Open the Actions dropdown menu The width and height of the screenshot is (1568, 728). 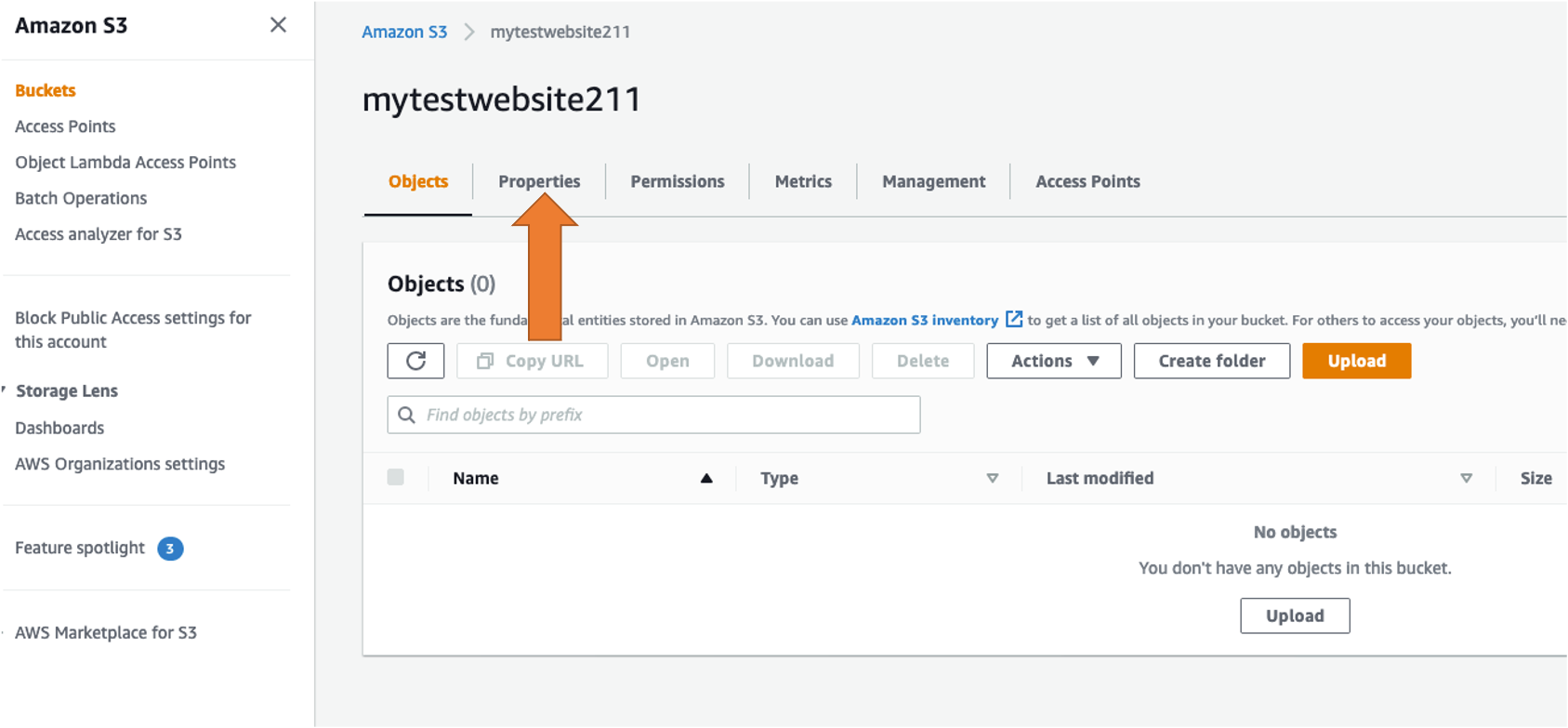pyautogui.click(x=1054, y=361)
